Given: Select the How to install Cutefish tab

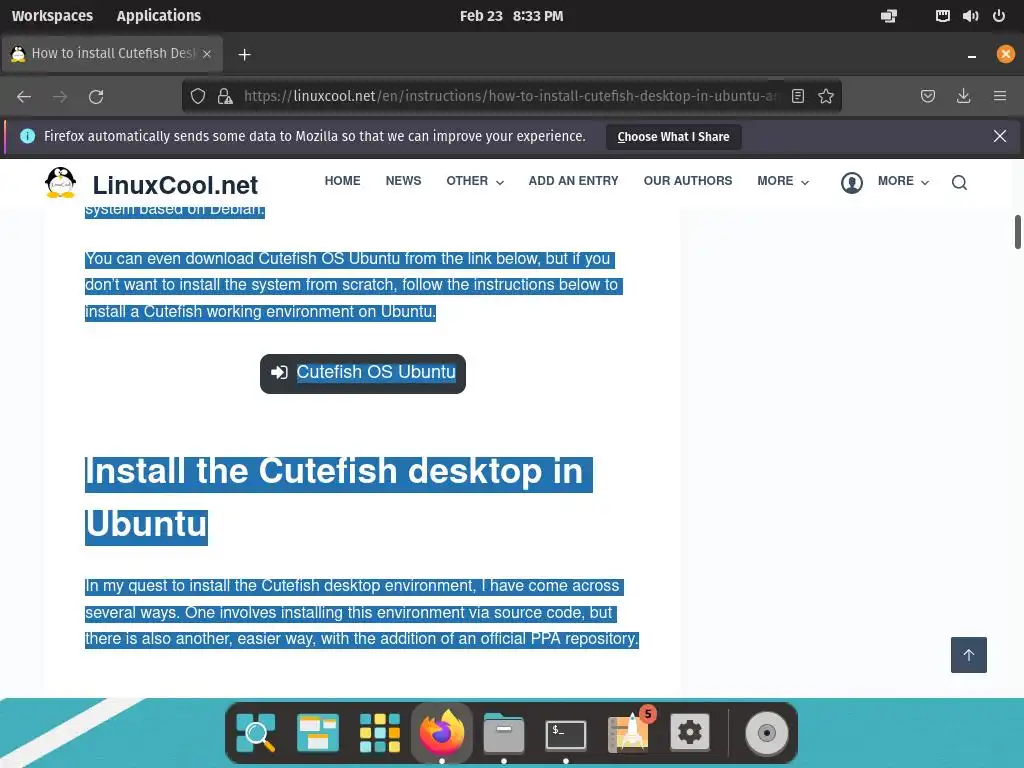Looking at the screenshot, I should click(x=112, y=54).
